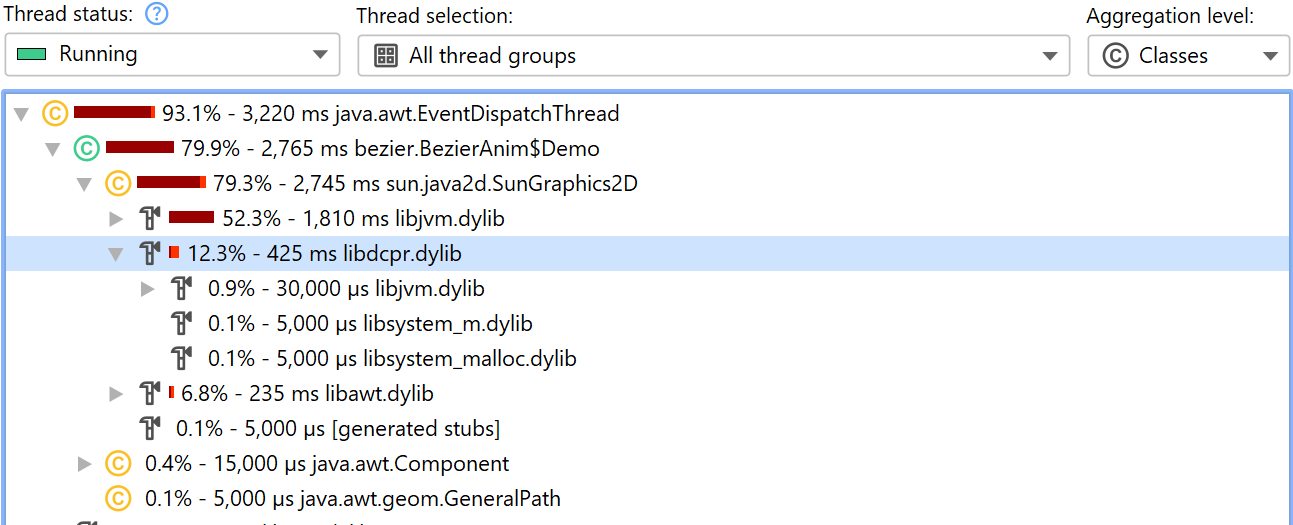Screen dimensions: 1293x525
Task: Expand the 0.9% libjvm.dylib child node
Action: point(148,289)
